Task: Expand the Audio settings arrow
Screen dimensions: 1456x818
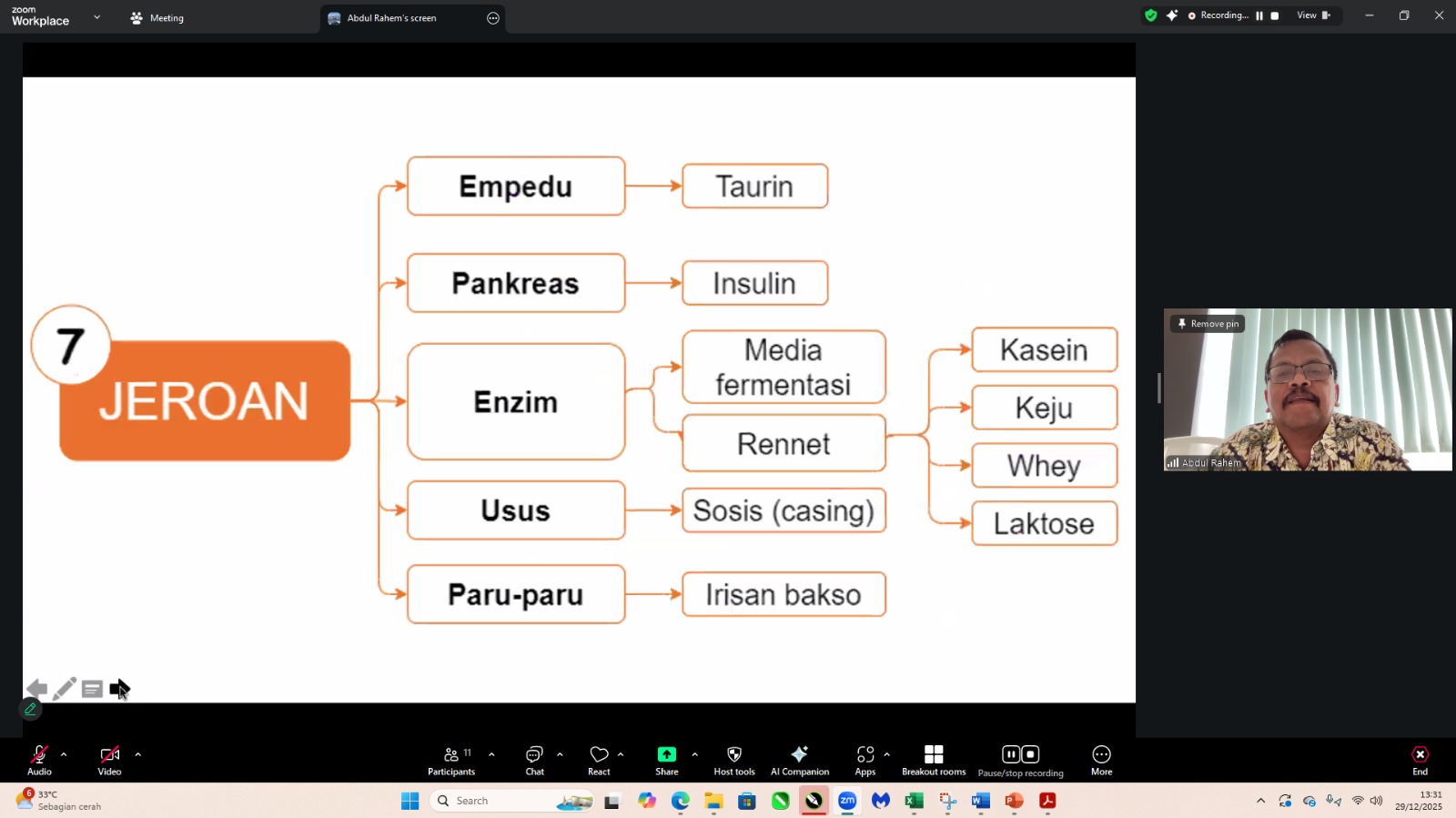Action: point(64,754)
